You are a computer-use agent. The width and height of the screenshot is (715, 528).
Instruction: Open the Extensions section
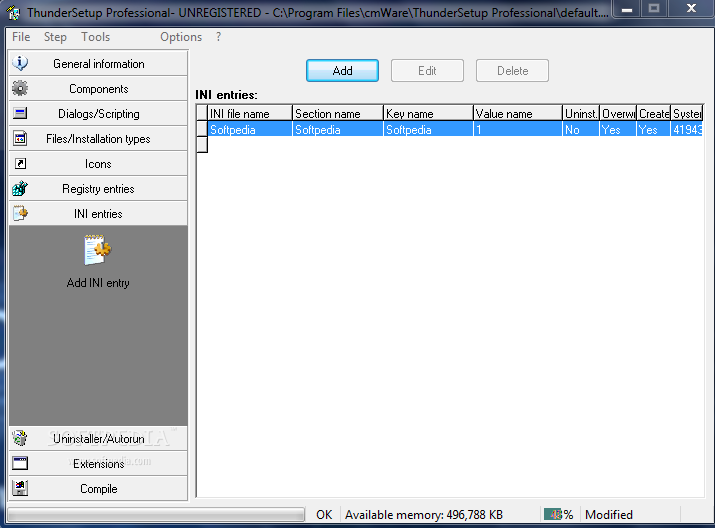[98, 464]
